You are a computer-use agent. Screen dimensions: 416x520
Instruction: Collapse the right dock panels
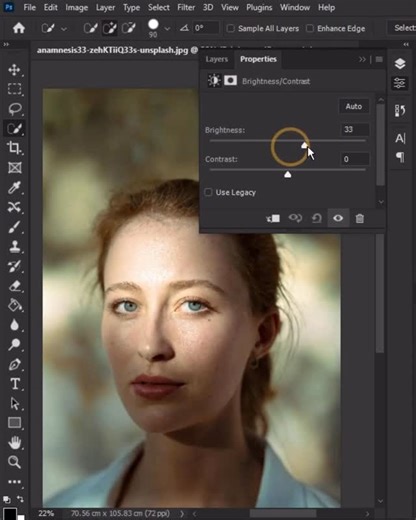pyautogui.click(x=406, y=44)
